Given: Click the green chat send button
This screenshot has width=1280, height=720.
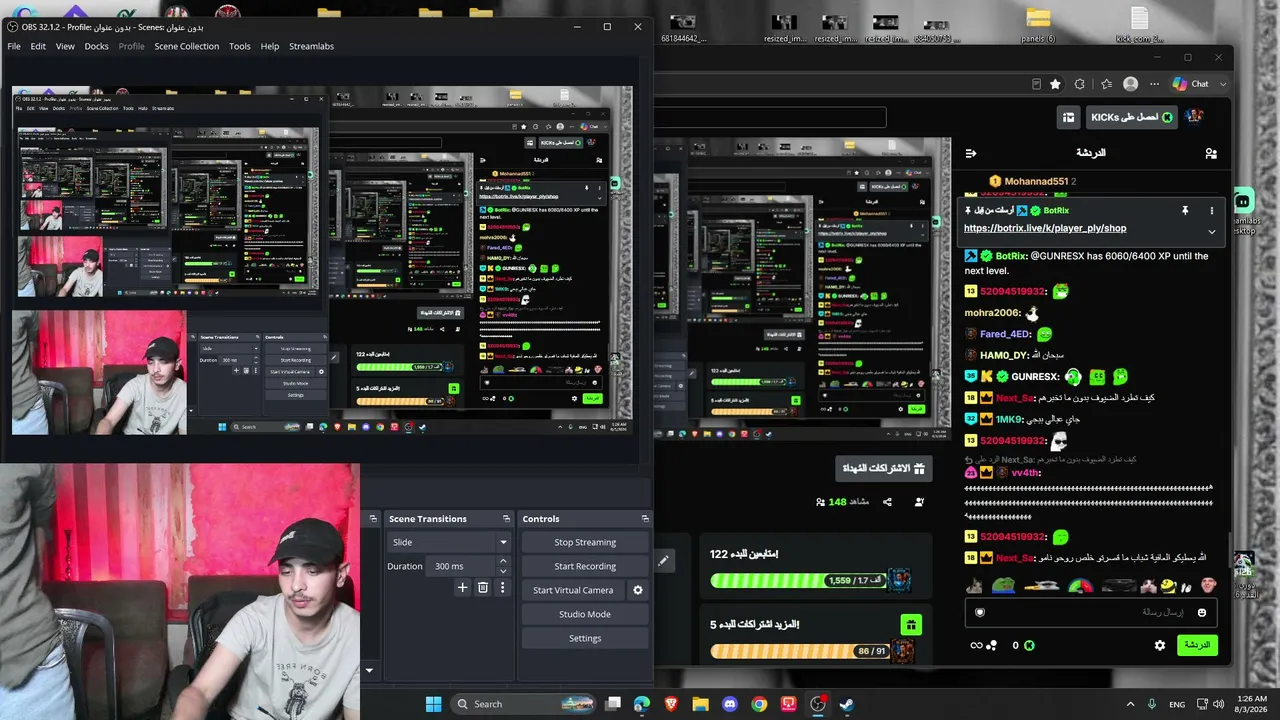Looking at the screenshot, I should pos(1197,645).
